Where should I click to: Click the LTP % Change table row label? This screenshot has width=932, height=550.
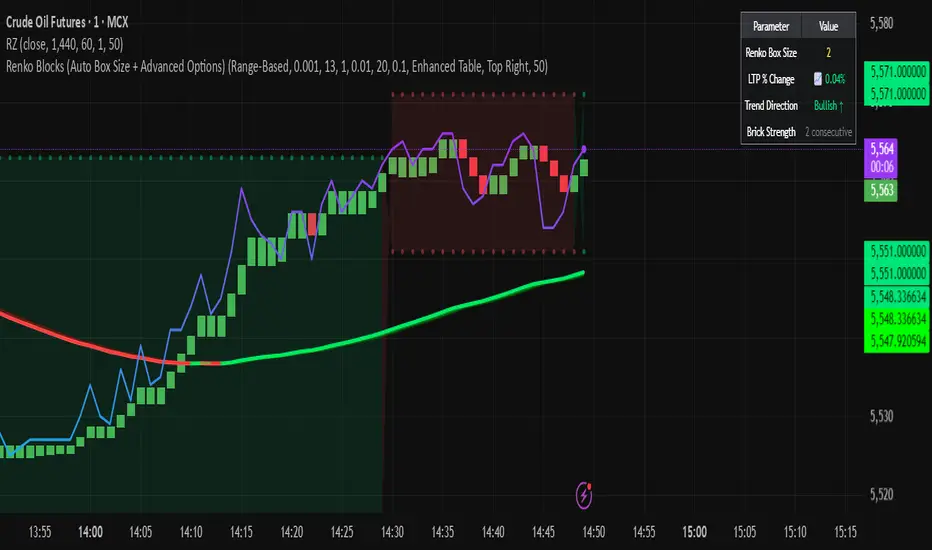pos(771,79)
